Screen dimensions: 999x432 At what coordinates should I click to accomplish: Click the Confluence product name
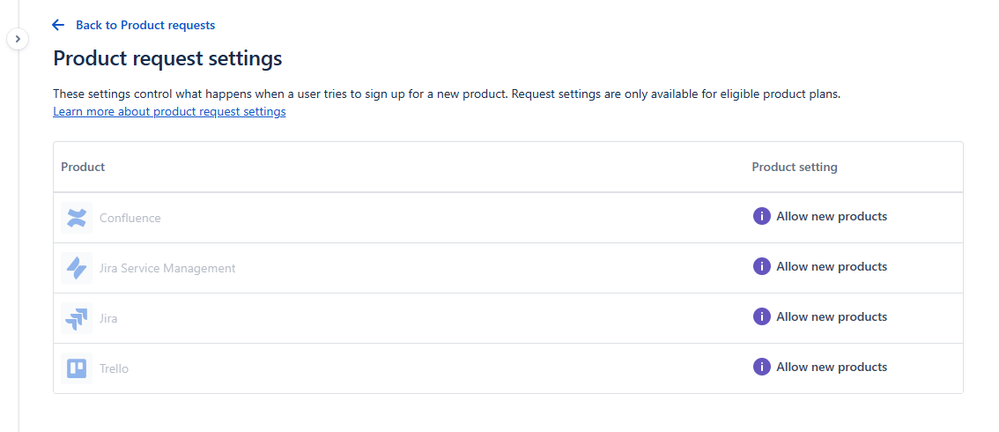[130, 218]
